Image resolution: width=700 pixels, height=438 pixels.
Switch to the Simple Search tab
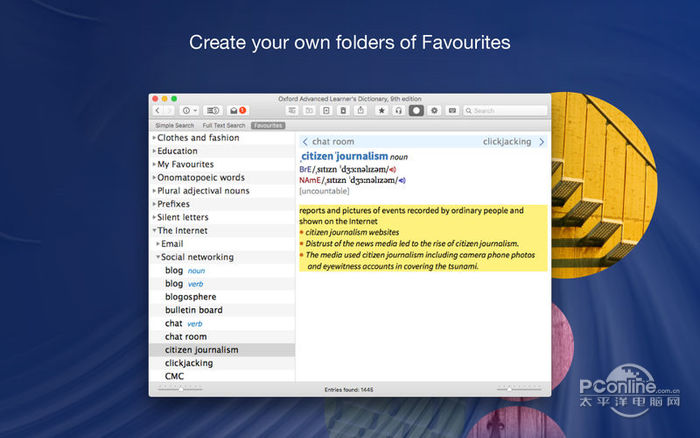(x=175, y=125)
